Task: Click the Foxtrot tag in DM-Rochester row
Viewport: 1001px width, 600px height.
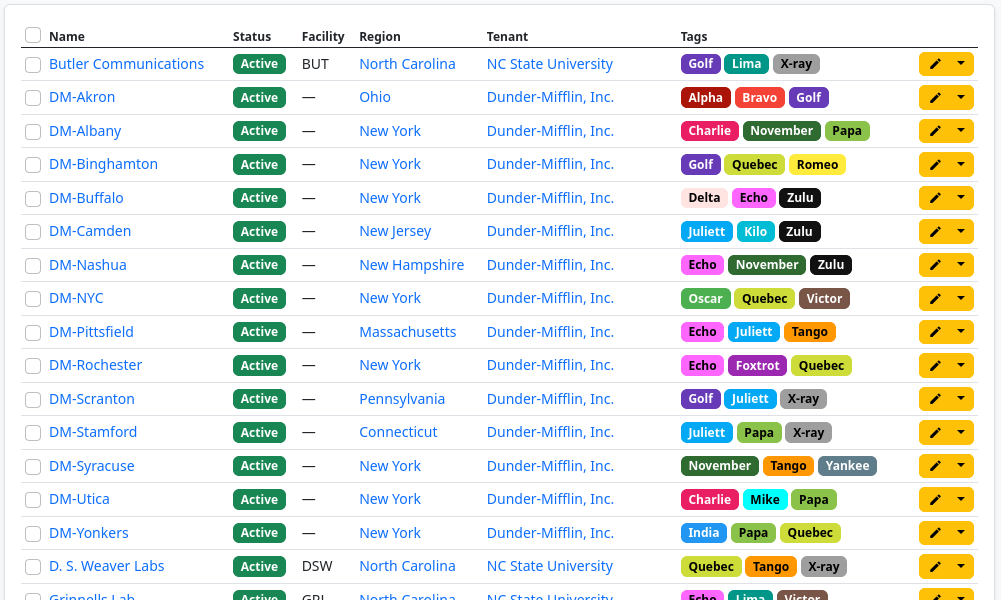Action: point(757,366)
